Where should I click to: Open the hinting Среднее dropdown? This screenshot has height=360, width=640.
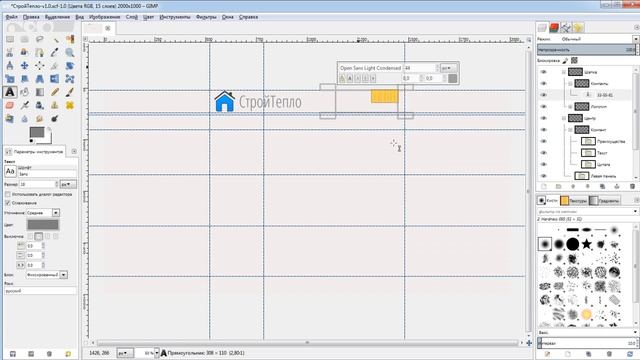click(43, 213)
